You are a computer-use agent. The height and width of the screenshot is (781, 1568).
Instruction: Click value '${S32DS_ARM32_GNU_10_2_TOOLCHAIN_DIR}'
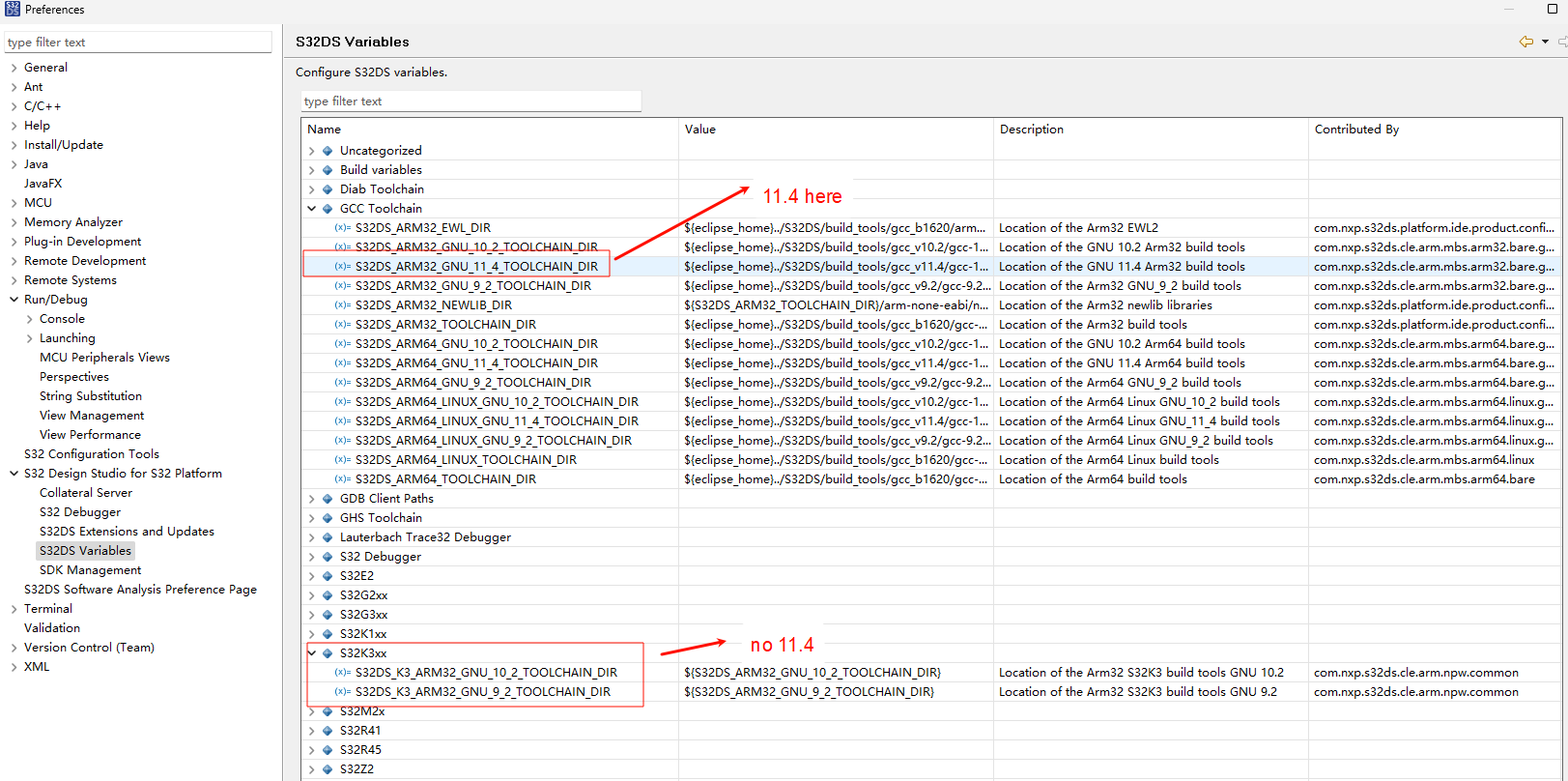pos(813,673)
